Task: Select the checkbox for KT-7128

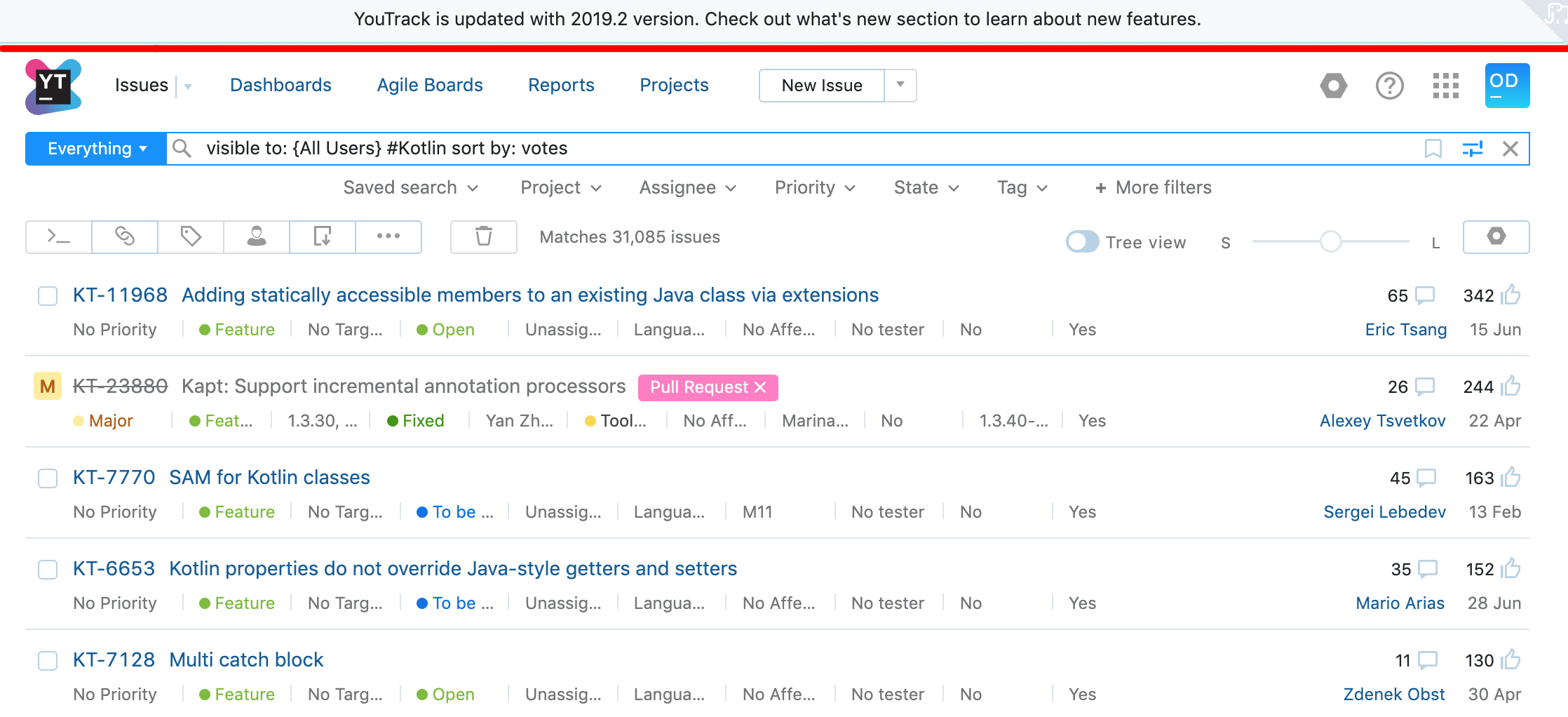Action: pyautogui.click(x=48, y=661)
